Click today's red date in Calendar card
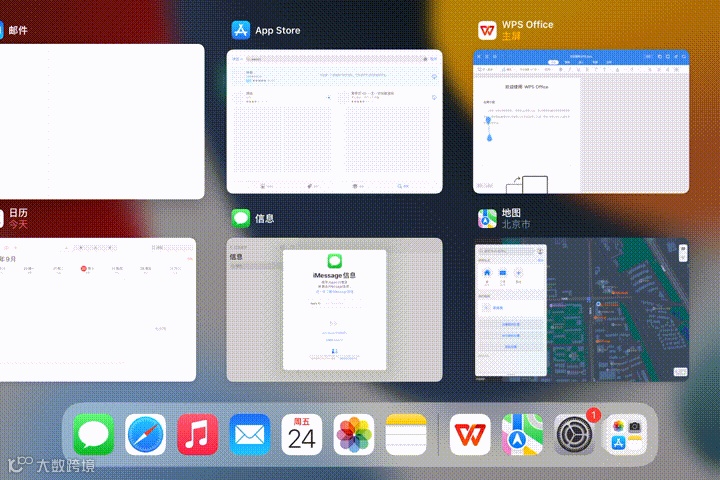 click(84, 268)
